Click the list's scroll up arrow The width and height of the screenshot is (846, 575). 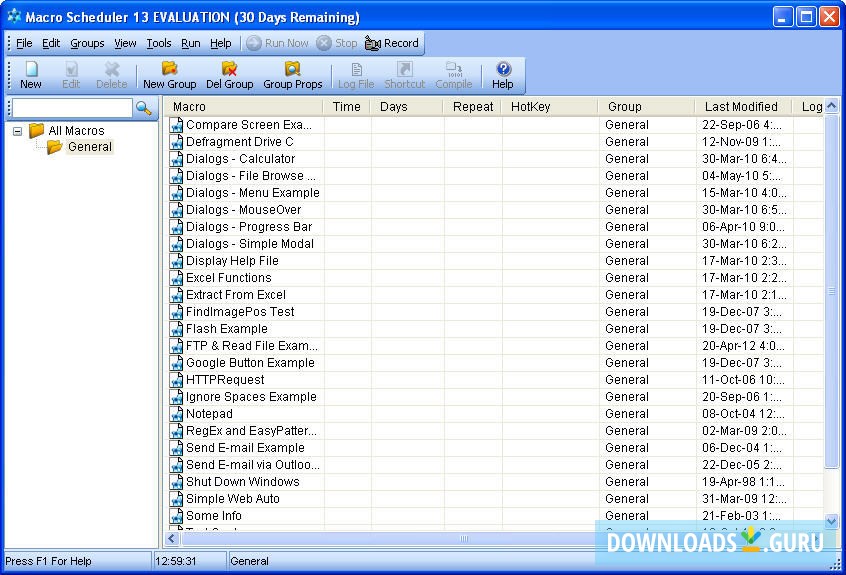[831, 106]
